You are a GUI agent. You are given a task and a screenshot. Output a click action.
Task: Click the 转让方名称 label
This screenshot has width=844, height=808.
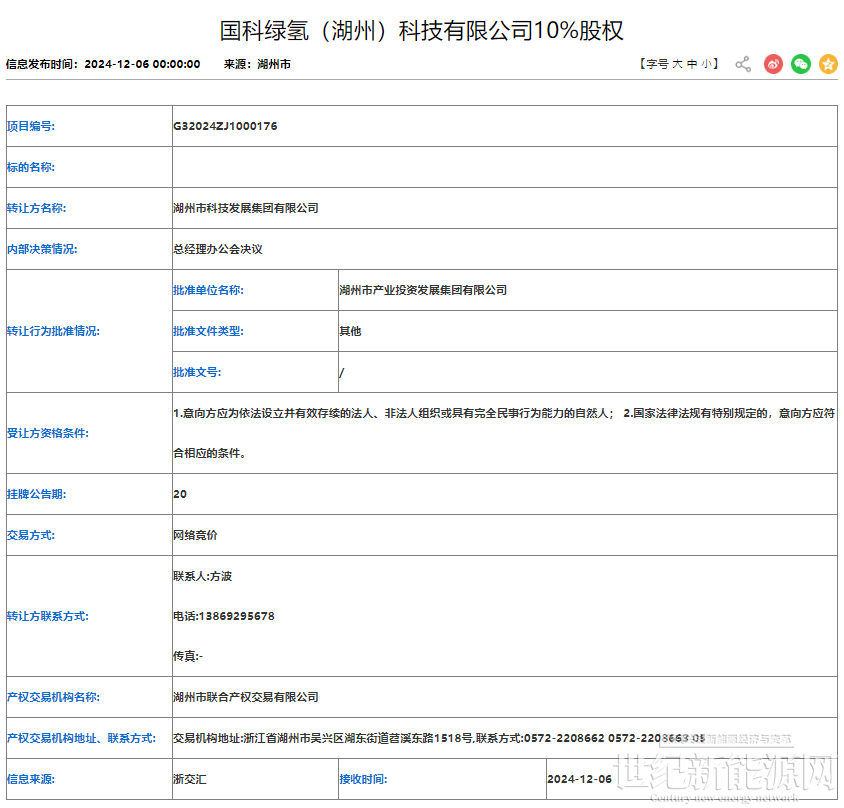pyautogui.click(x=36, y=208)
